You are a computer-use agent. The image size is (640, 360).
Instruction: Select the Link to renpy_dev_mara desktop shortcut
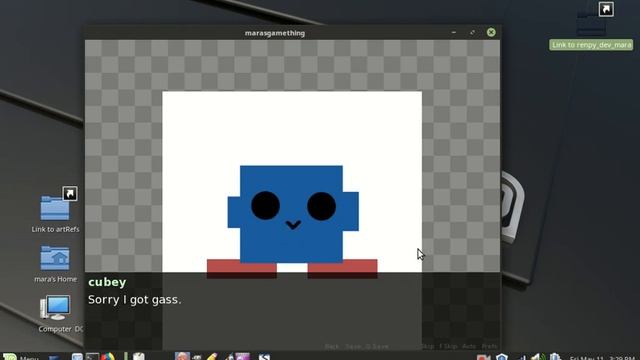(591, 44)
